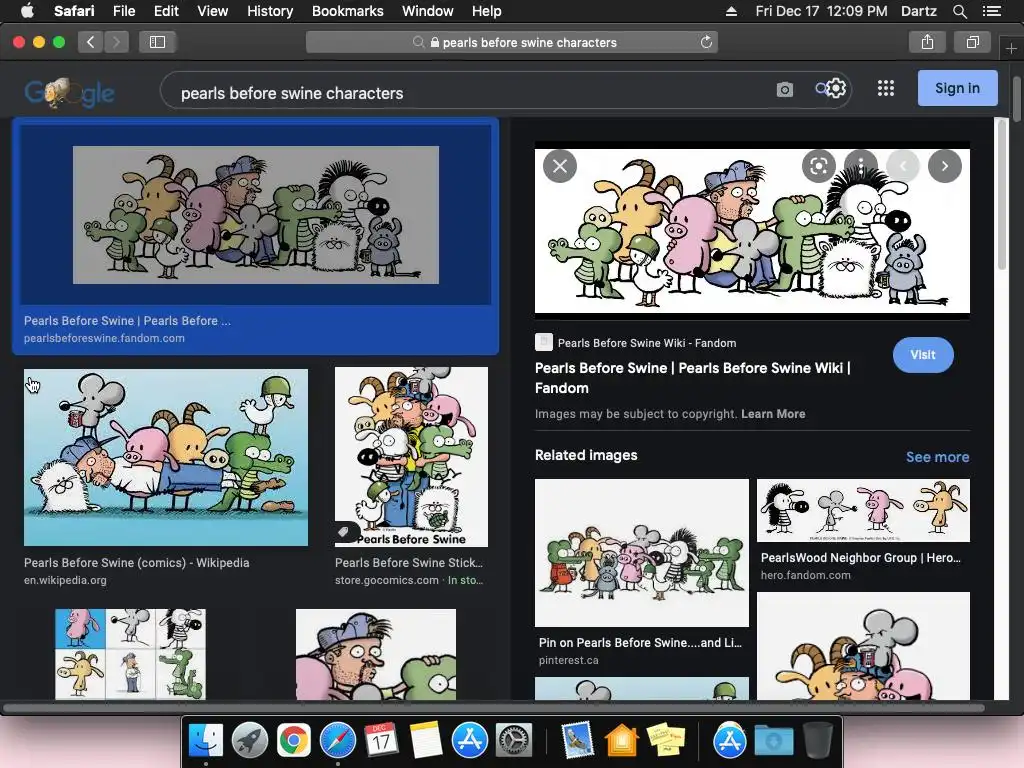Open the Google logo home link

point(69,93)
